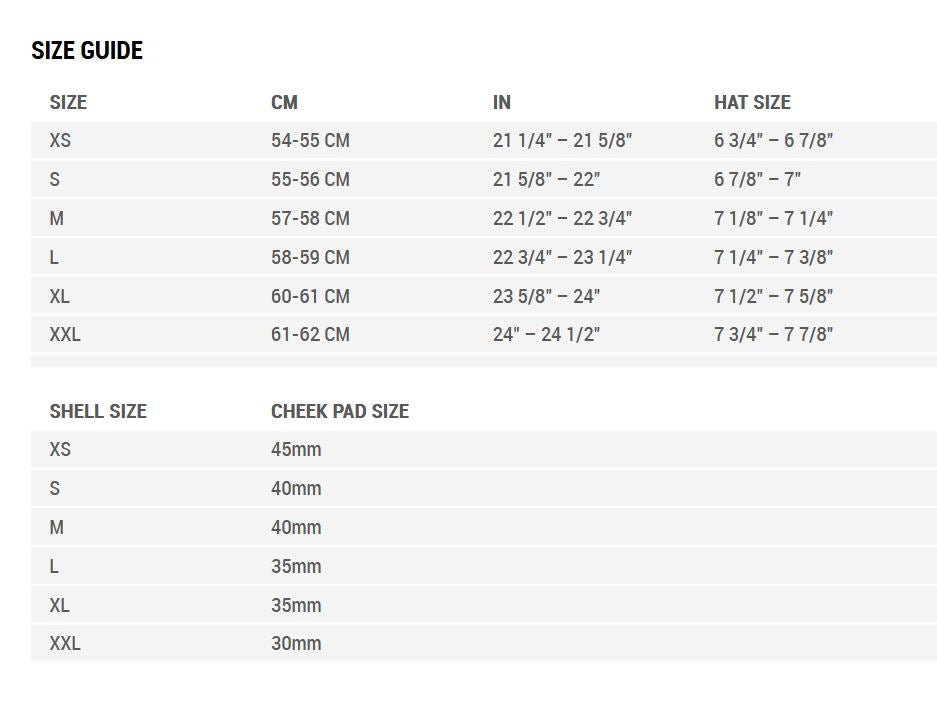Select the 55-56 CM cell

(310, 180)
